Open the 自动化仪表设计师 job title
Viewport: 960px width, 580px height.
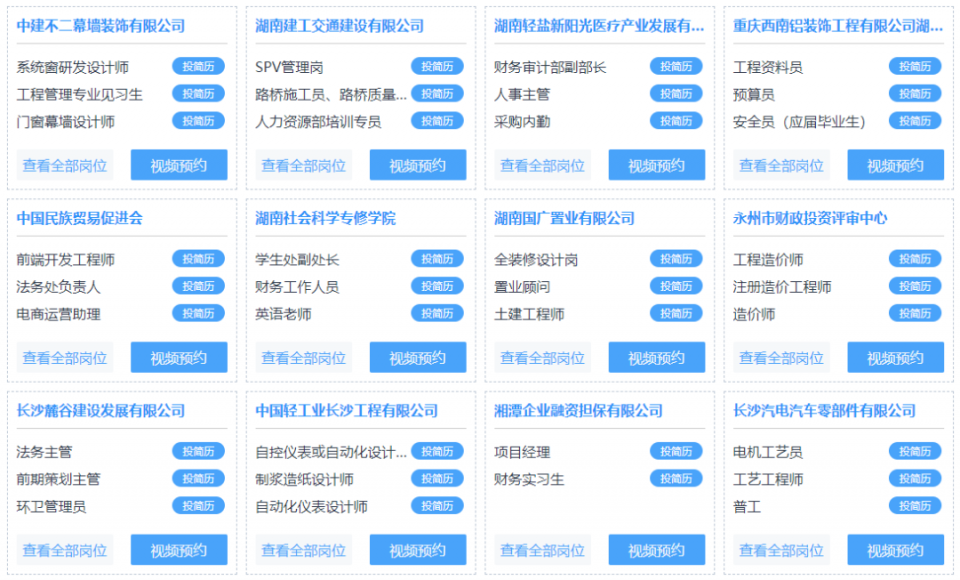(x=311, y=507)
